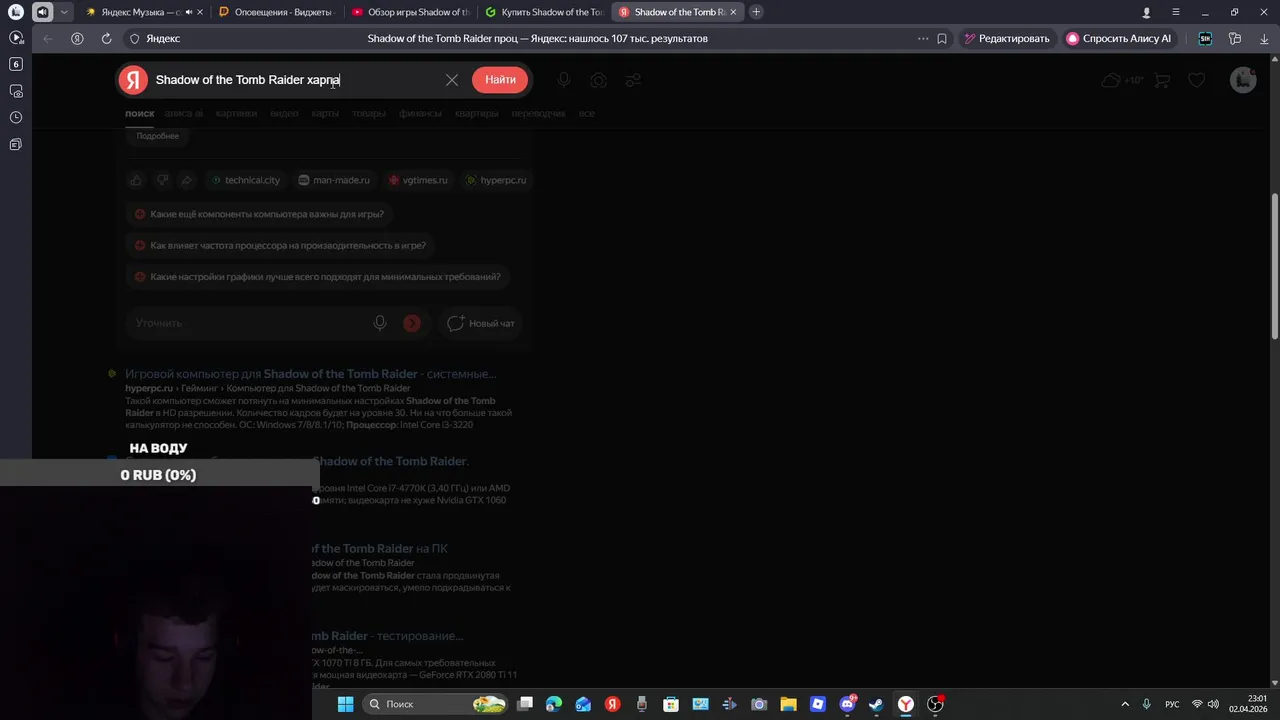Open the все tab in search categories

pos(587,113)
